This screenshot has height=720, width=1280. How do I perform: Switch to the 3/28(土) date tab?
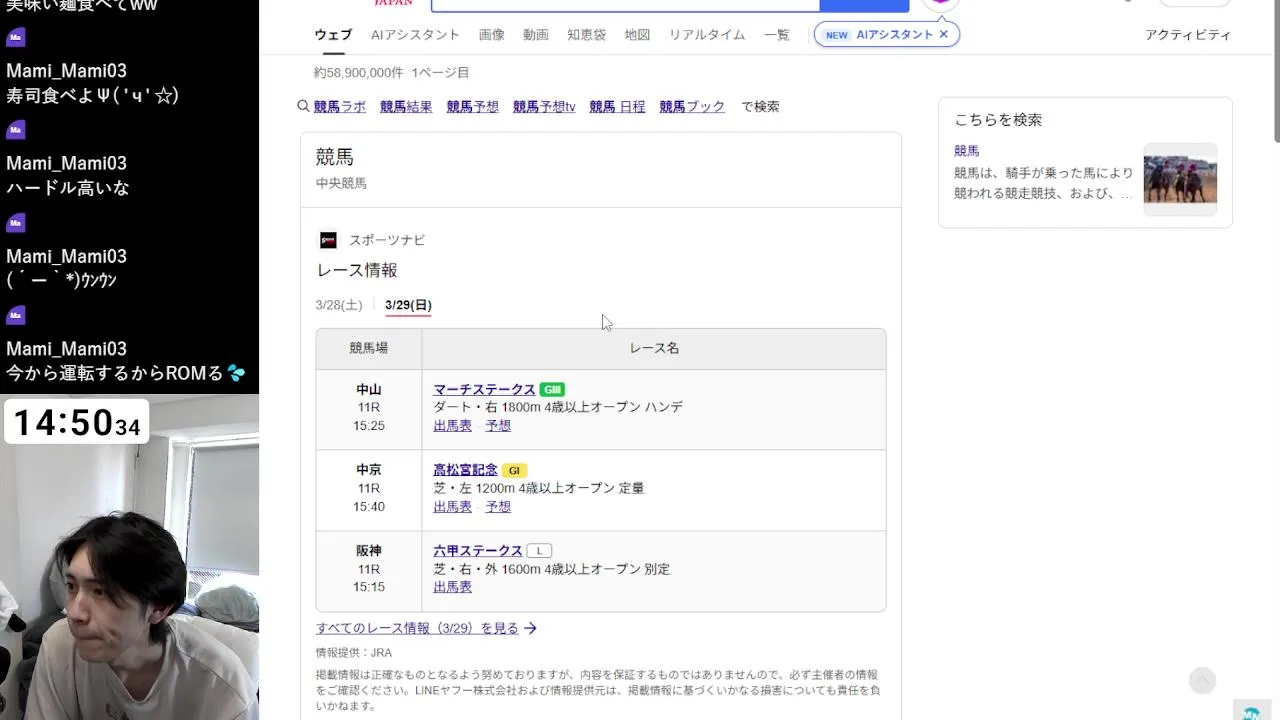click(339, 305)
